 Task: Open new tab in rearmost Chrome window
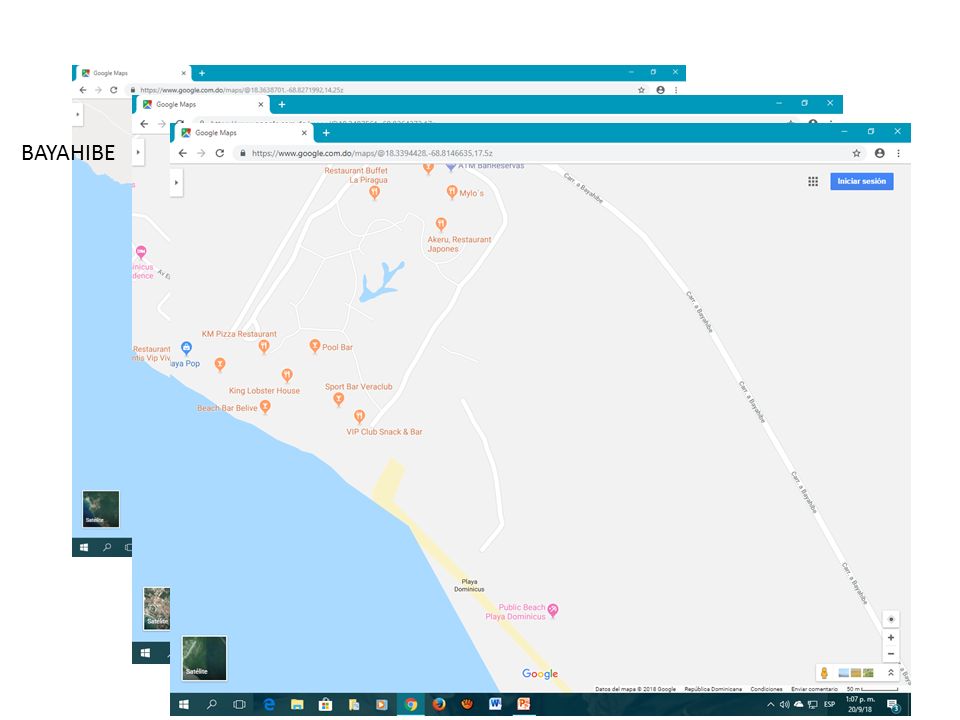coord(201,73)
